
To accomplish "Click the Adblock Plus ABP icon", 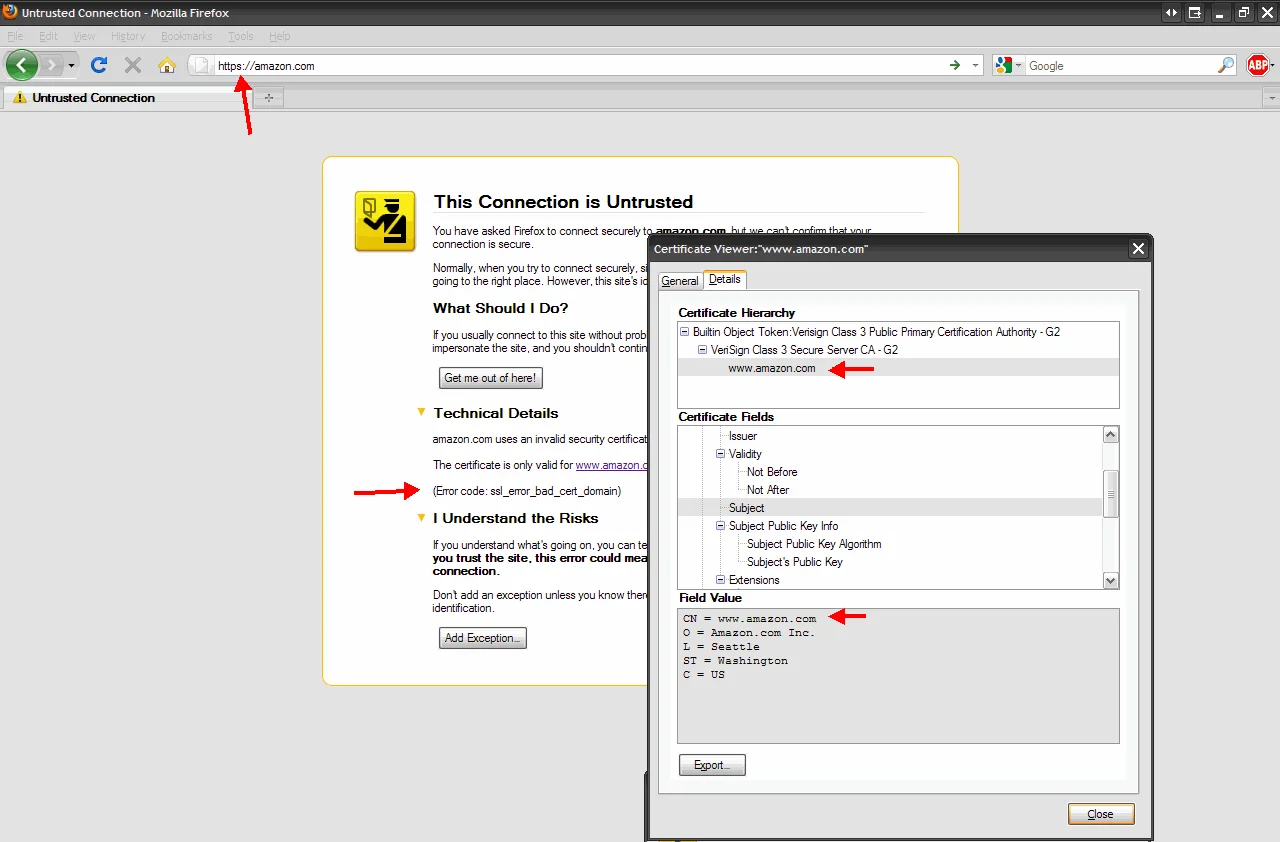I will (1258, 66).
